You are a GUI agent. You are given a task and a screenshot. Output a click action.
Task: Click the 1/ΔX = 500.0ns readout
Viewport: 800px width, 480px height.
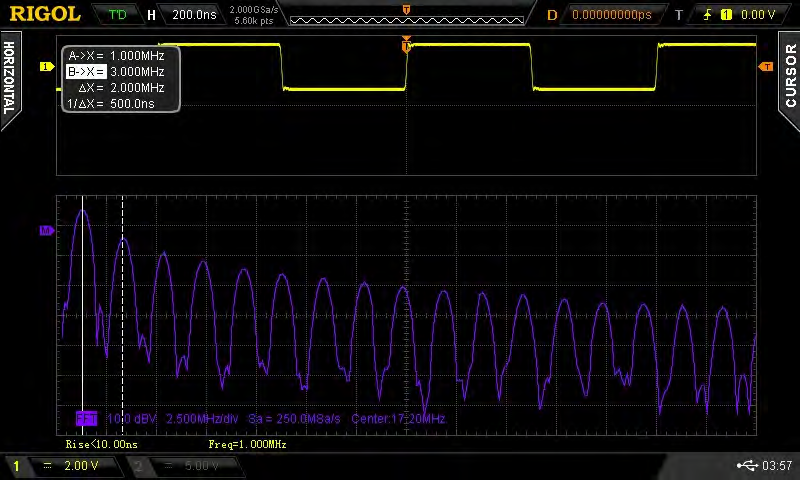(111, 104)
